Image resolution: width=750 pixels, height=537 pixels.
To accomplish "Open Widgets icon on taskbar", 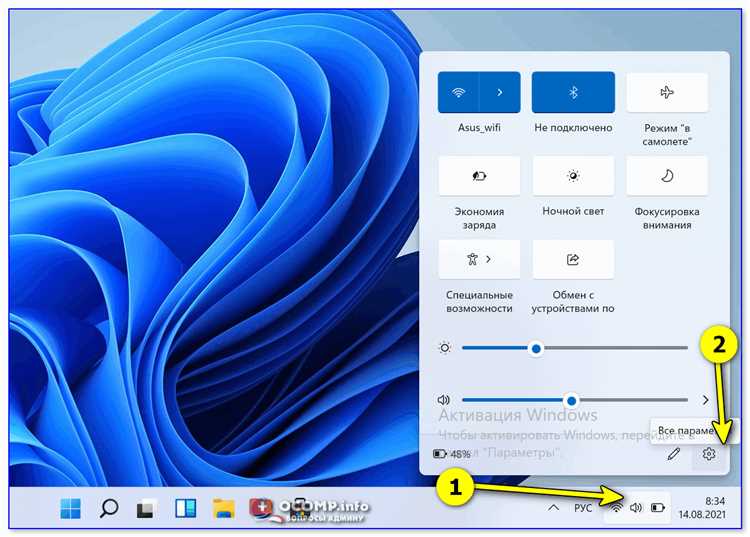I will coord(185,508).
